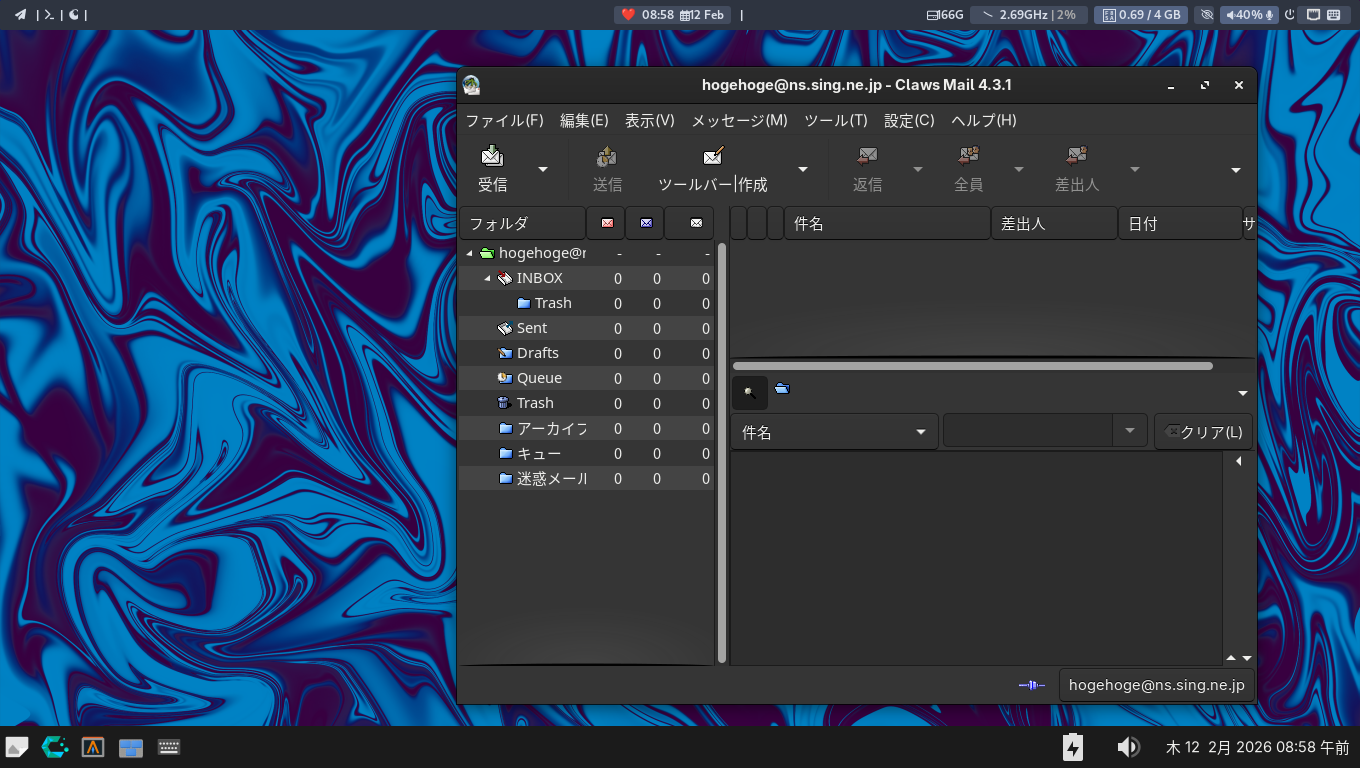Click the quick search text field
1360x768 pixels.
click(1028, 431)
